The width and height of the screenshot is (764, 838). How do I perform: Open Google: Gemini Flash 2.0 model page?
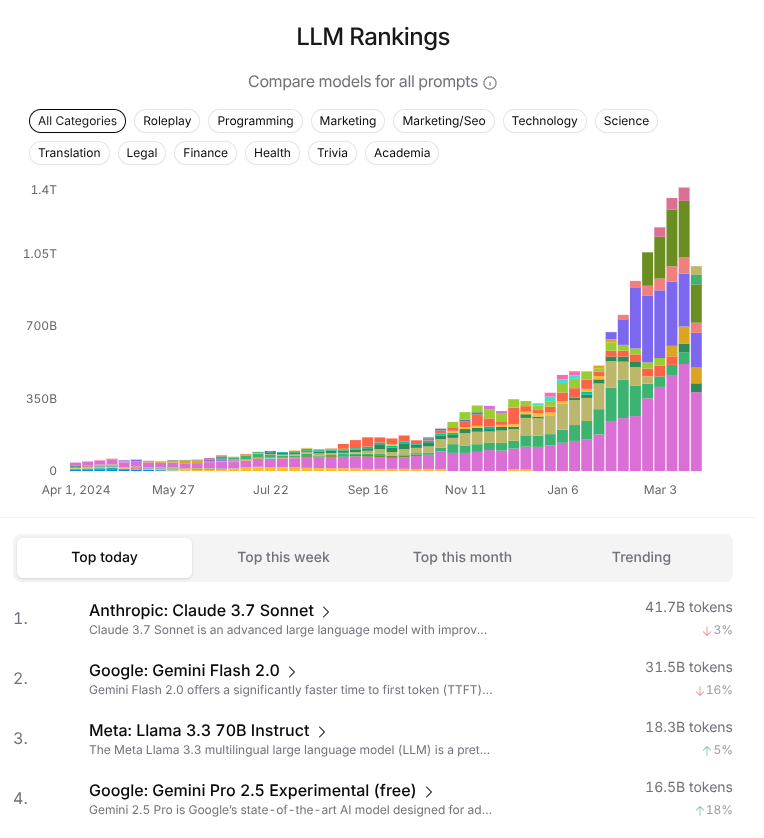(184, 670)
